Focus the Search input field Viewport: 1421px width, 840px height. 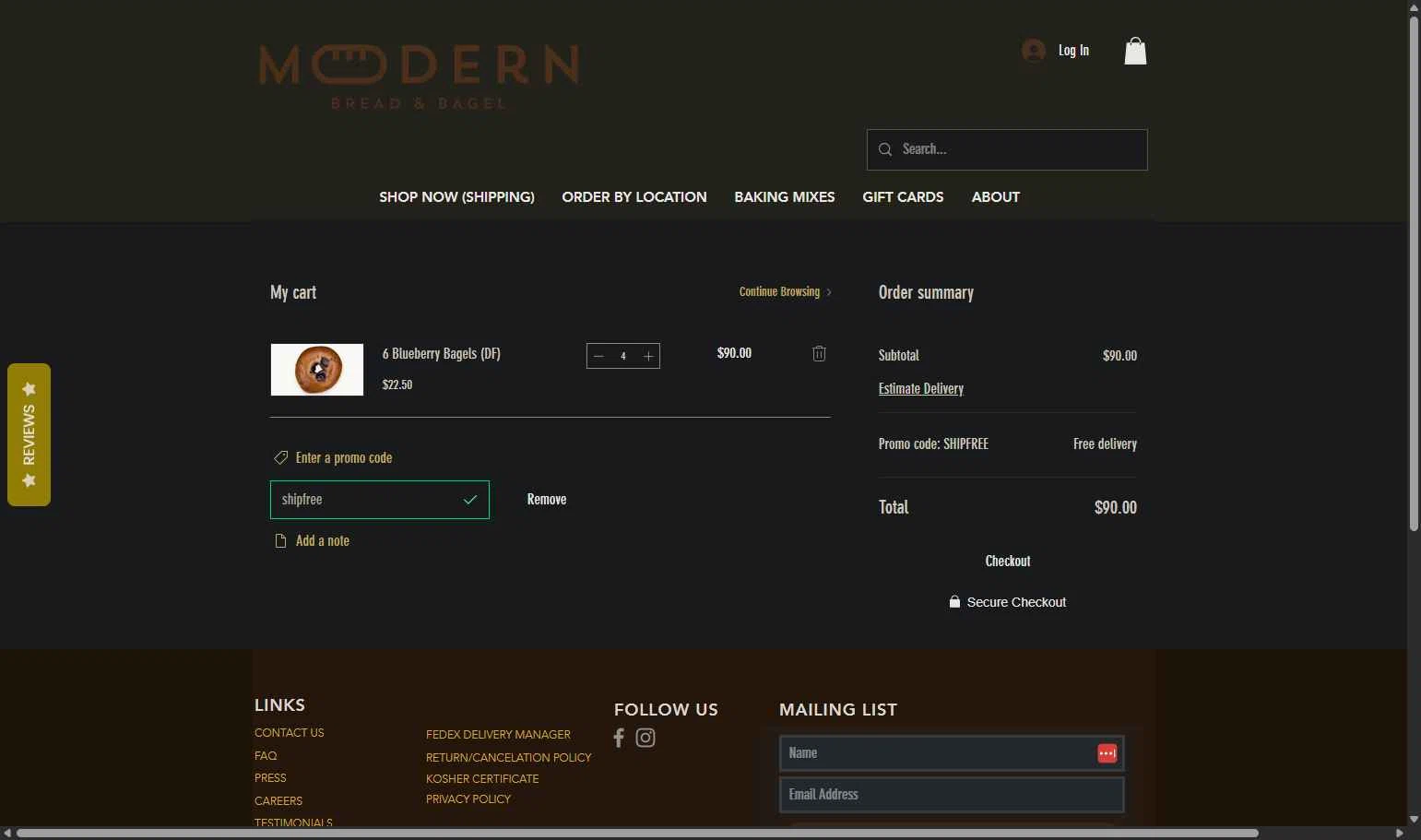tap(1007, 149)
